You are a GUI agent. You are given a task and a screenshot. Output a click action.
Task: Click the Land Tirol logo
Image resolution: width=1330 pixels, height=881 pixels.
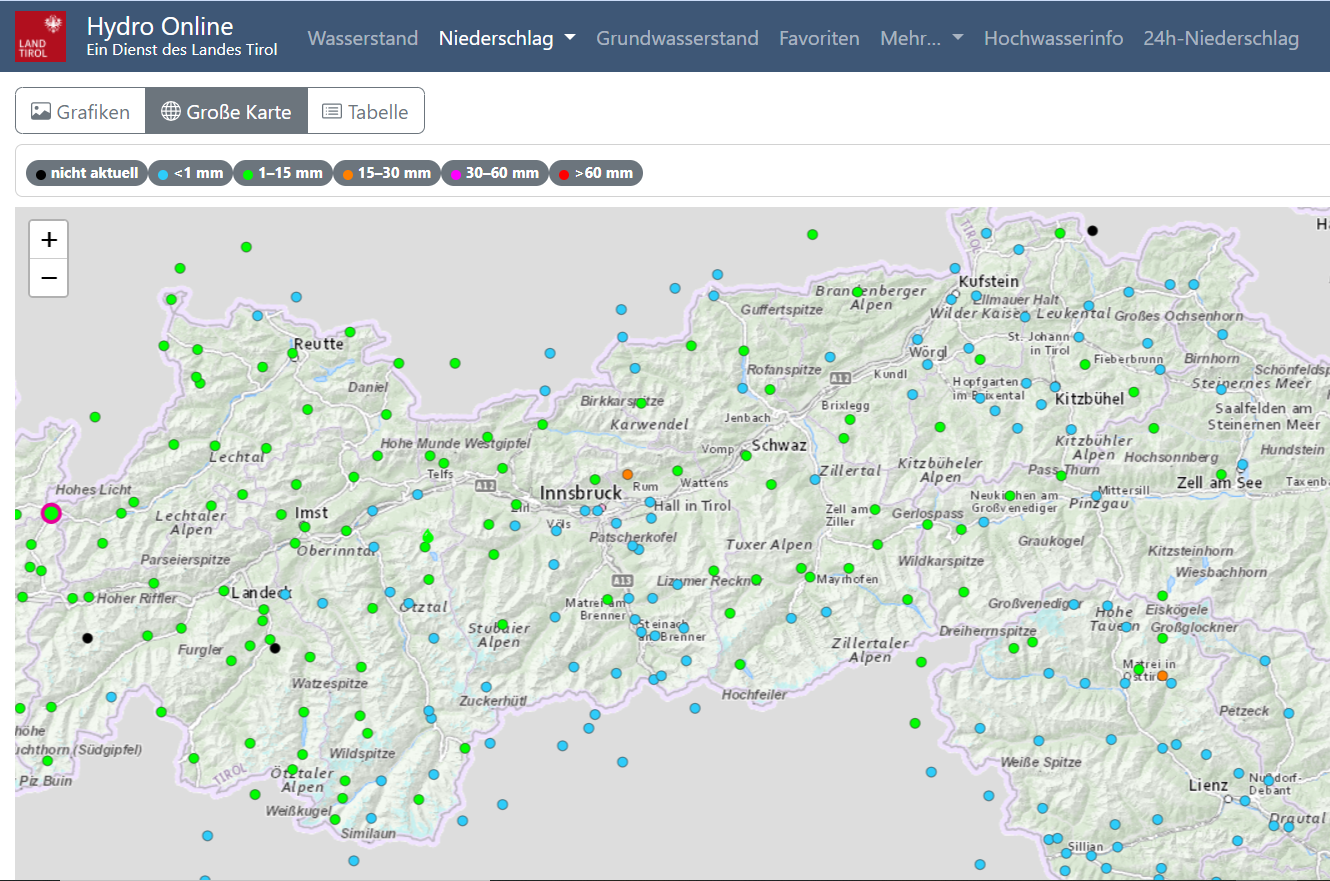coord(41,37)
